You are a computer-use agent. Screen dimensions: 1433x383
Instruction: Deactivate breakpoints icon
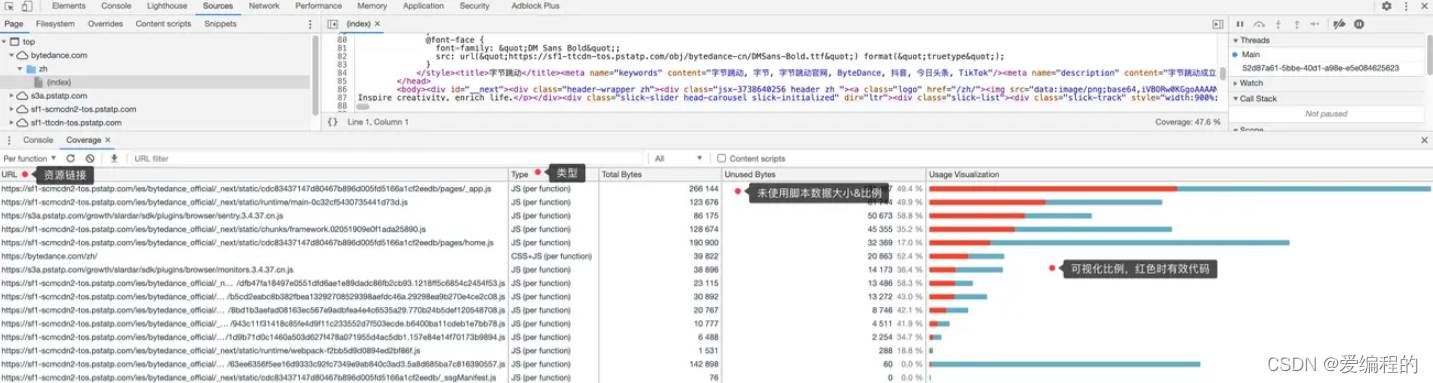[x=1339, y=23]
